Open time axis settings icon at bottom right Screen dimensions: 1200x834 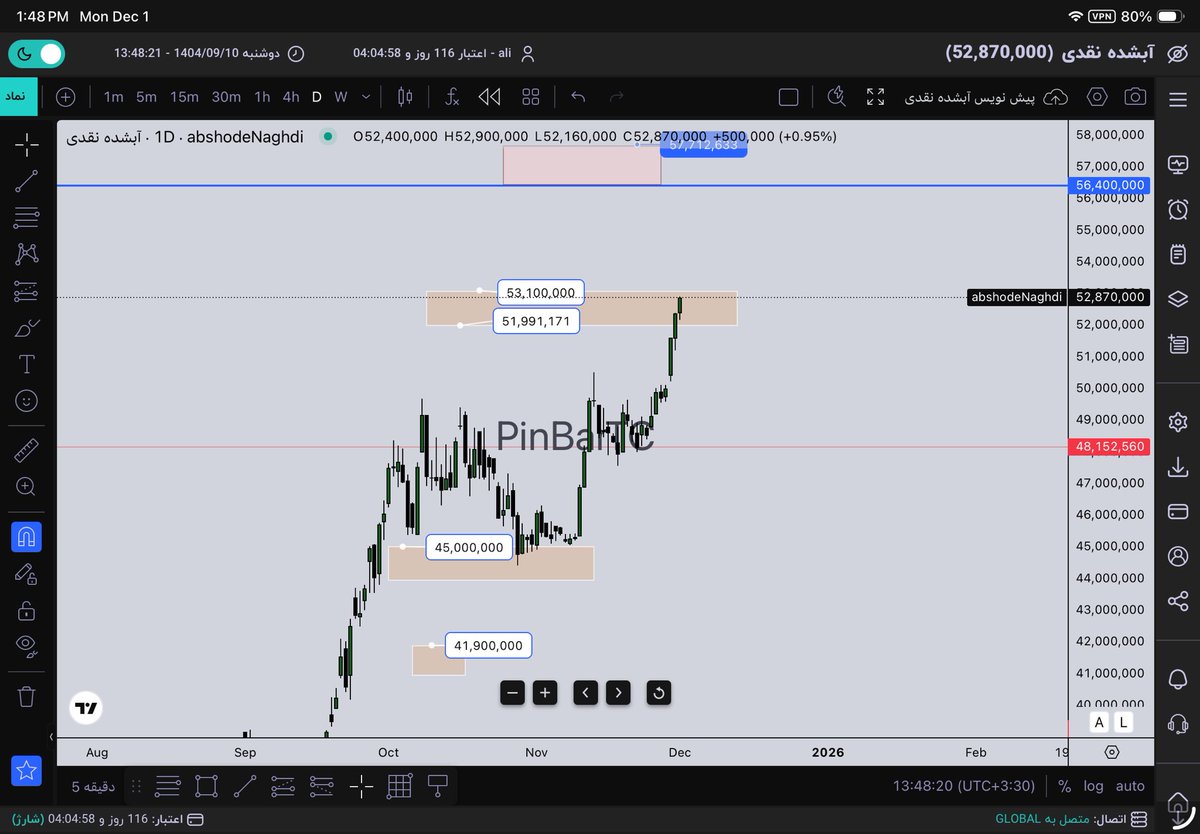(1112, 752)
